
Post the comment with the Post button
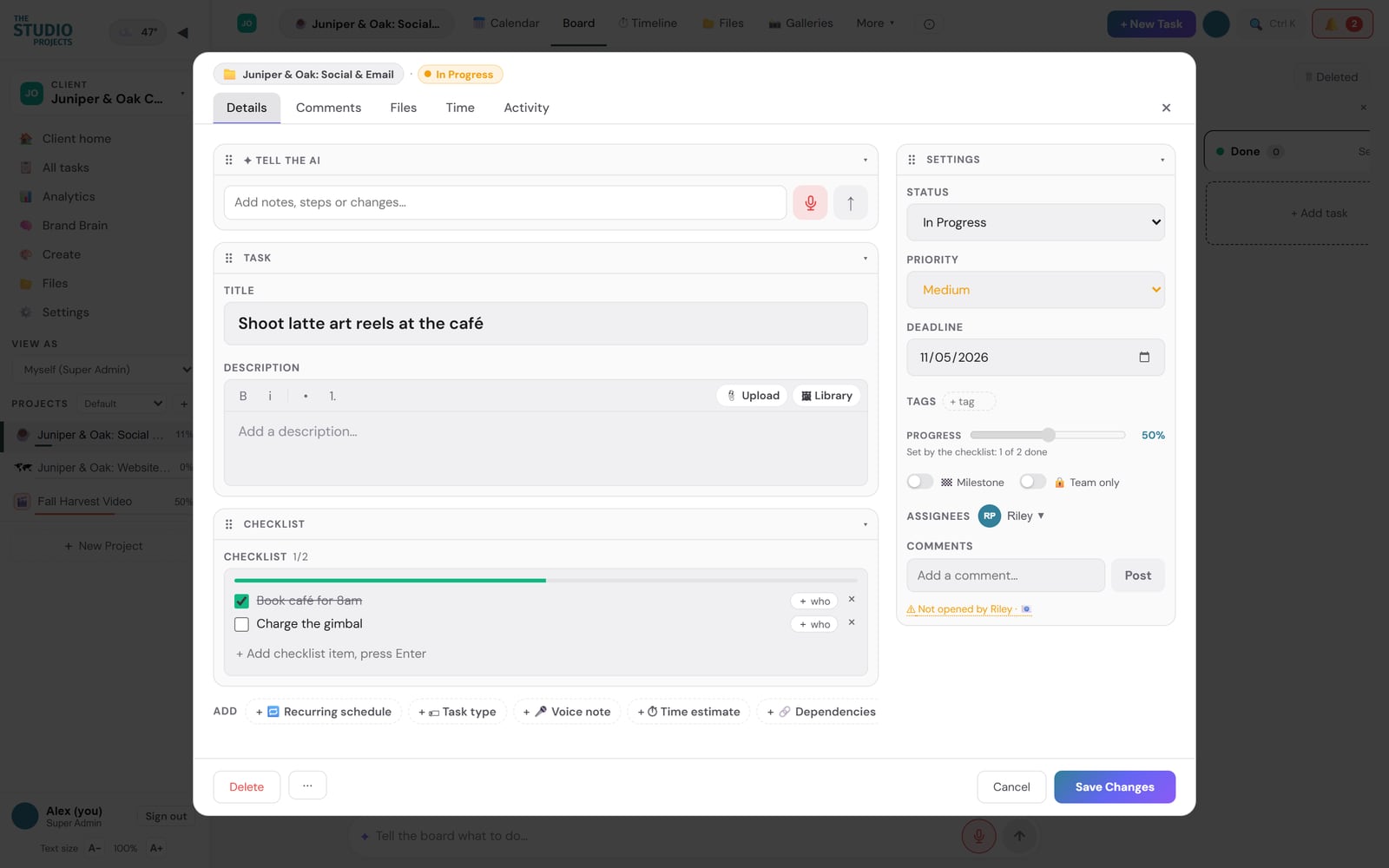click(1137, 575)
